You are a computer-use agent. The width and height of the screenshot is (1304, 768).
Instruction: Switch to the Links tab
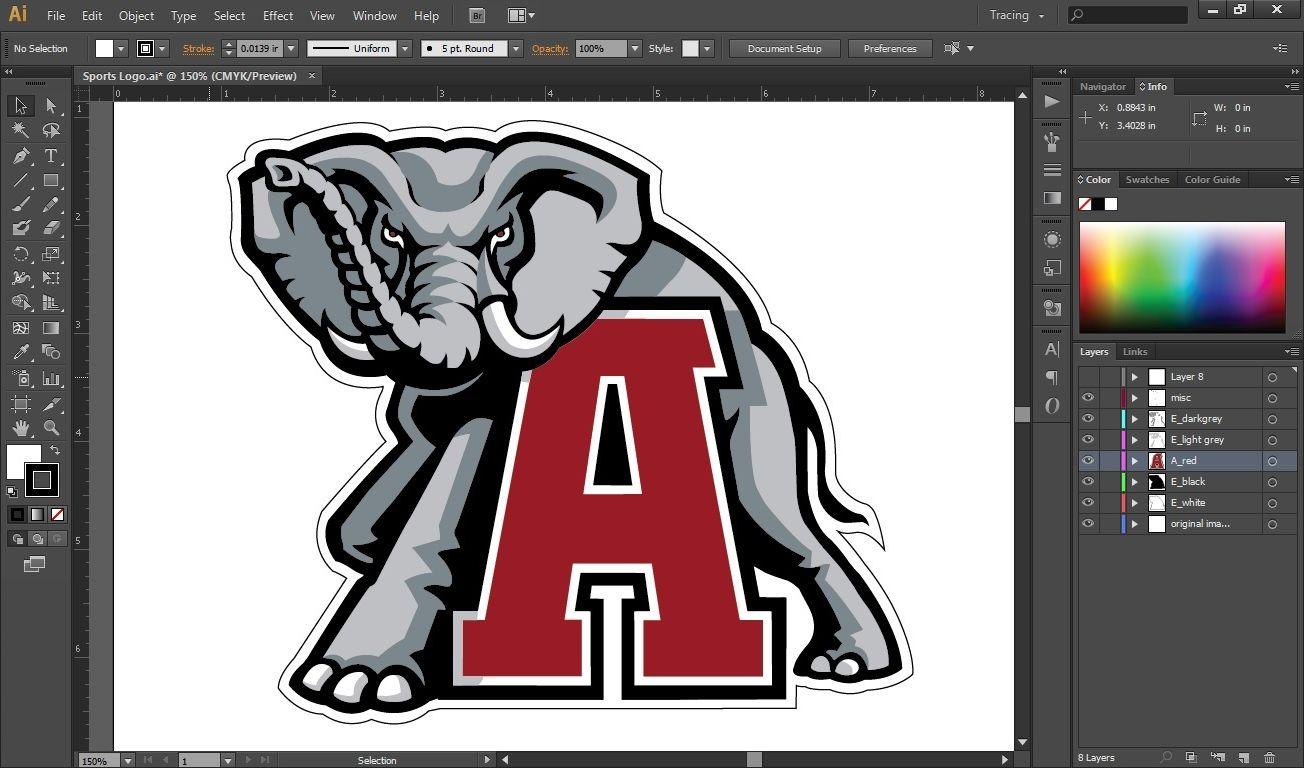tap(1135, 352)
